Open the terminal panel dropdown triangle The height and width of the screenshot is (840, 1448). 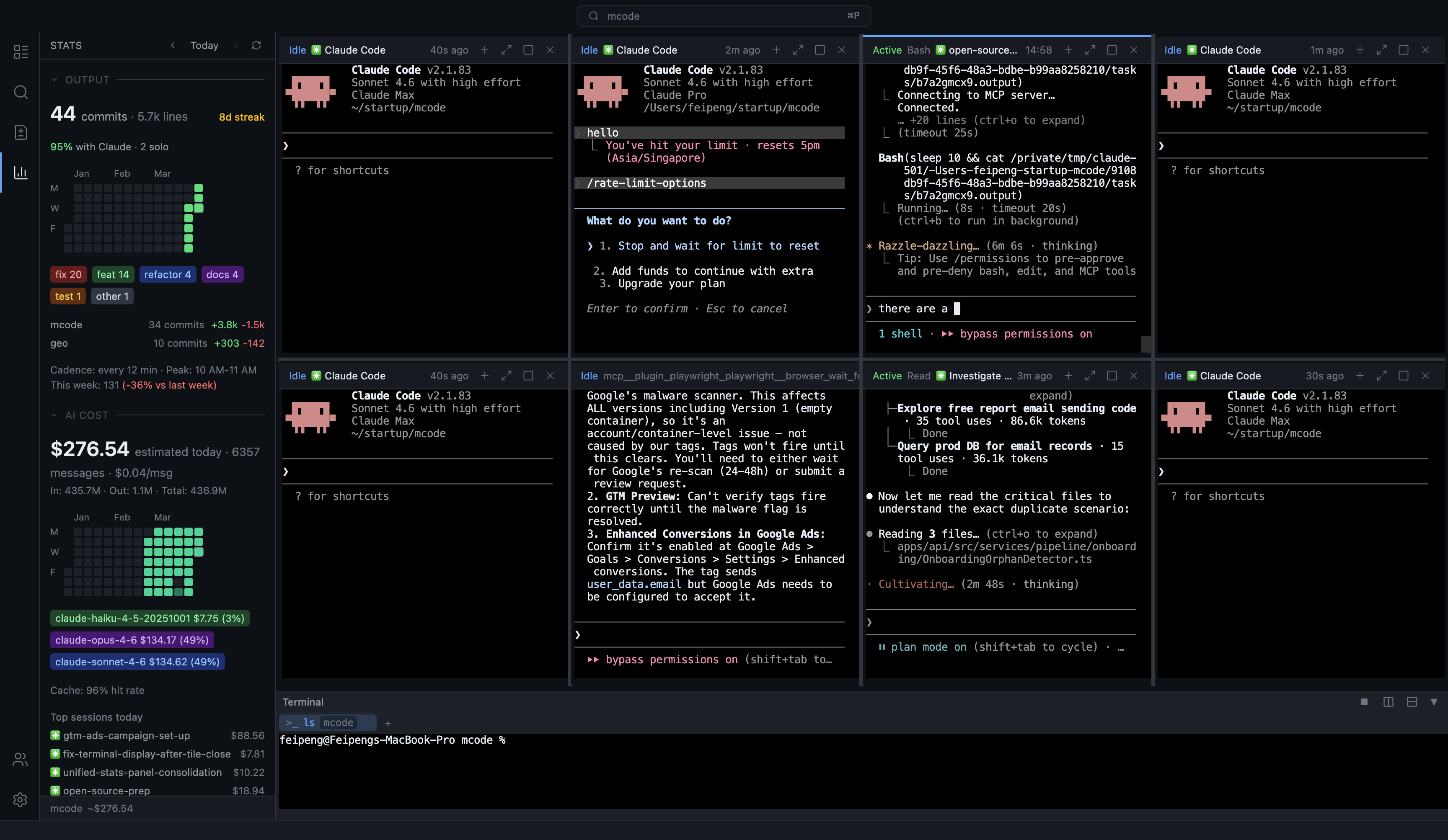tap(1435, 702)
